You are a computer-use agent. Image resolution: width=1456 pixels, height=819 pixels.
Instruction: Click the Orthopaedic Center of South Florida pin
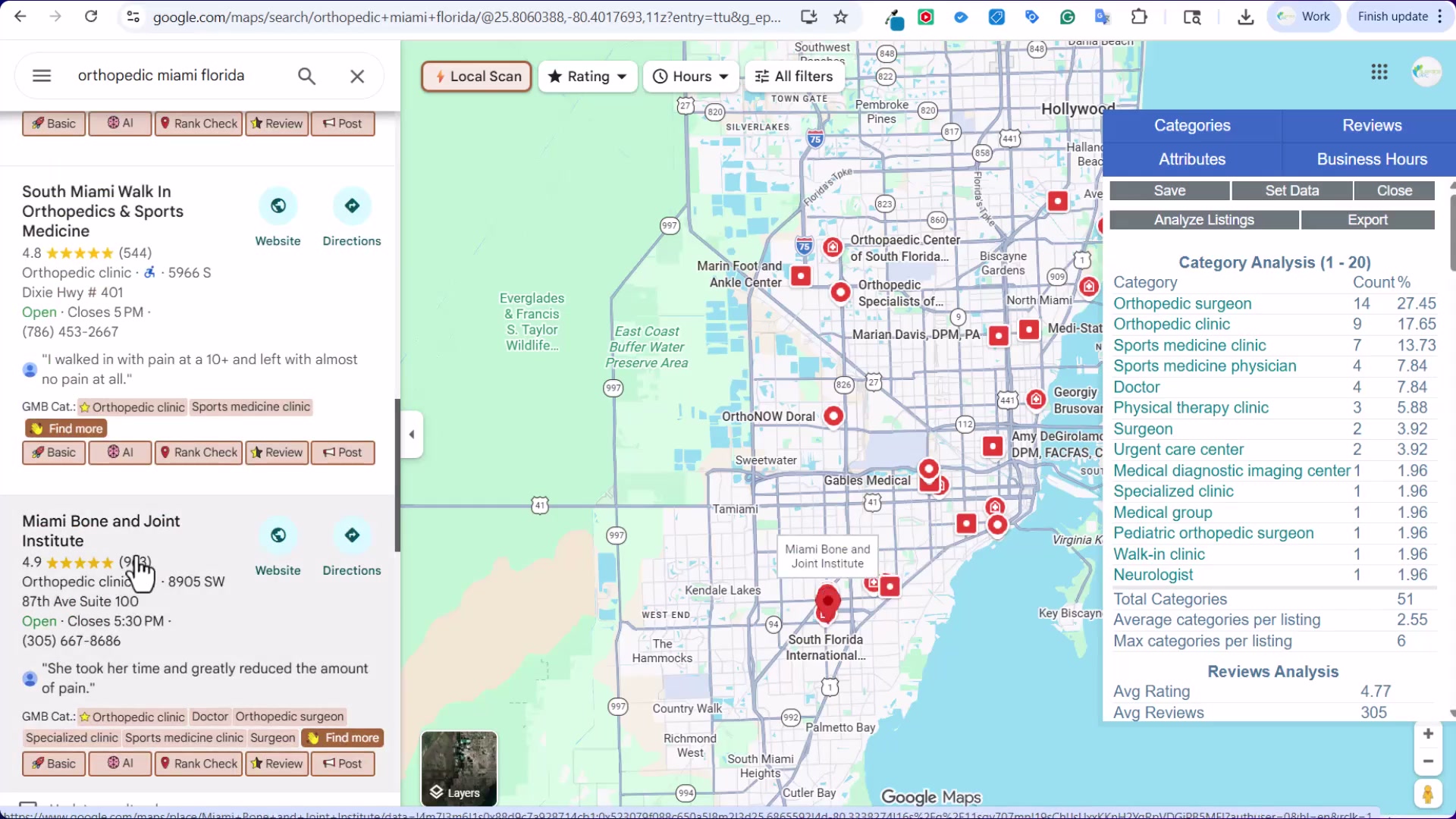point(833,247)
